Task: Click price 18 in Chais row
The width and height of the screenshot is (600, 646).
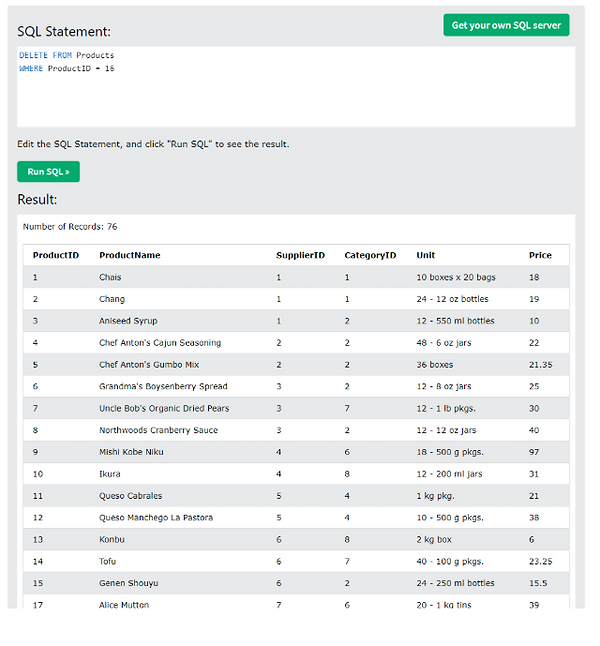Action: pyautogui.click(x=534, y=277)
